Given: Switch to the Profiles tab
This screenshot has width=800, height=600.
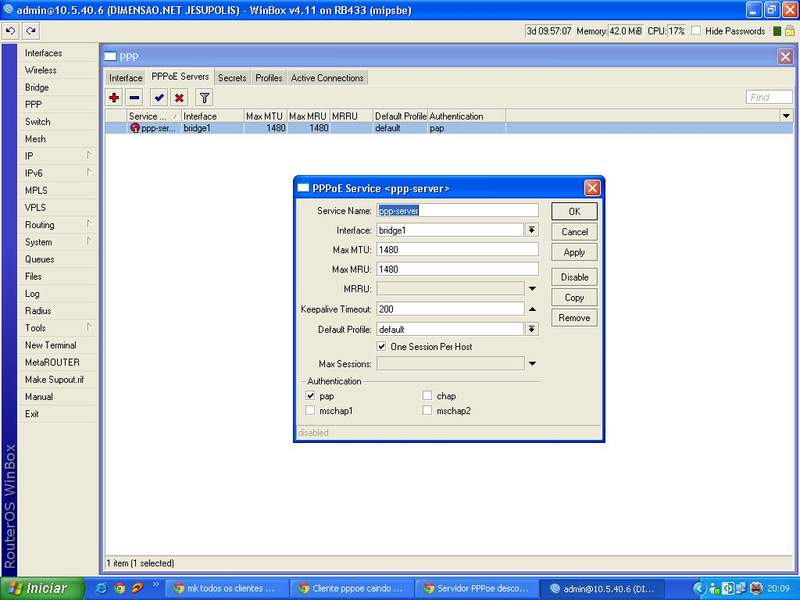Looking at the screenshot, I should click(269, 78).
